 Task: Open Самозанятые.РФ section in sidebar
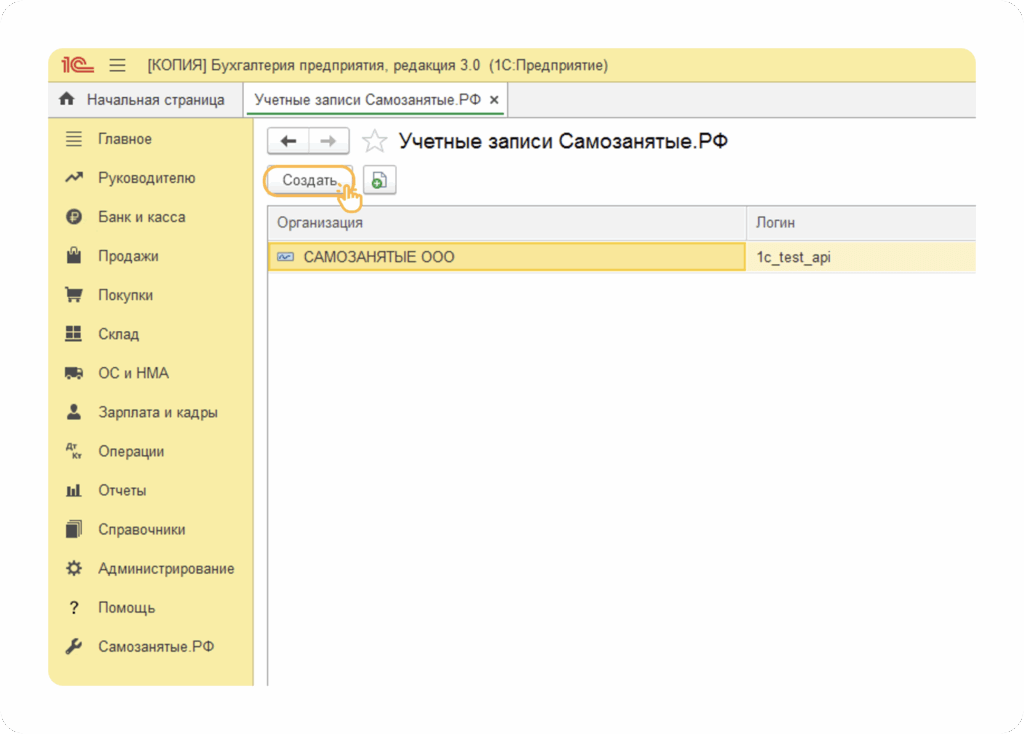click(x=155, y=647)
